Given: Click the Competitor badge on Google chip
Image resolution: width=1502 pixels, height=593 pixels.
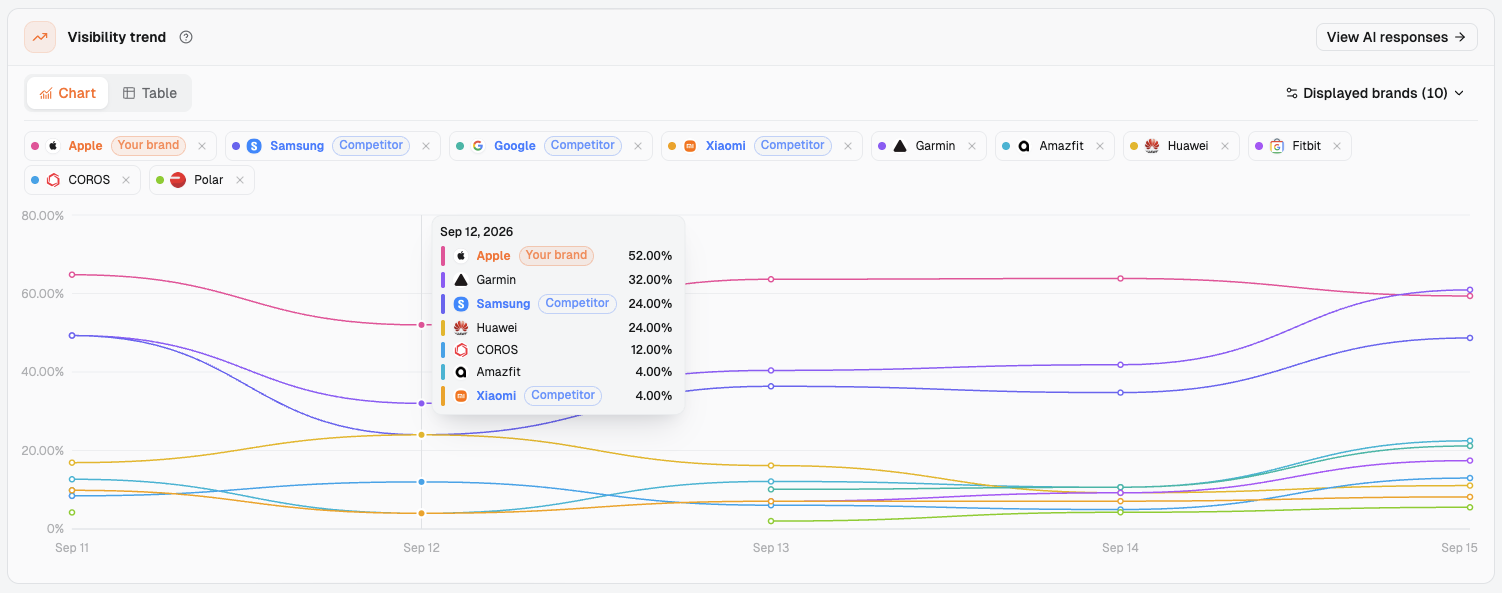Looking at the screenshot, I should coord(583,146).
